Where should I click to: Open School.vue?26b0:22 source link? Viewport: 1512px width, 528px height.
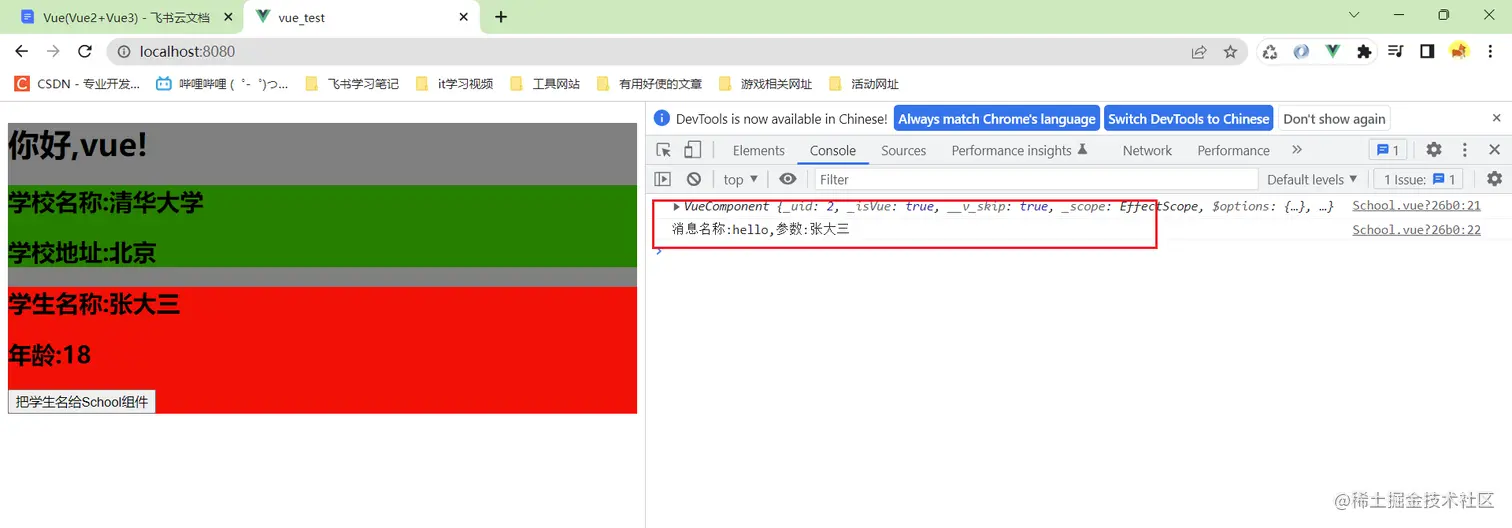1416,230
